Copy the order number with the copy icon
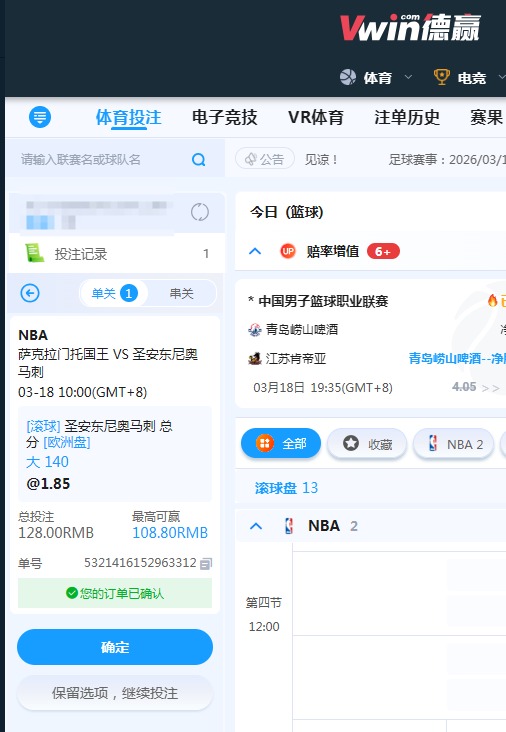The height and width of the screenshot is (732, 506). 206,563
